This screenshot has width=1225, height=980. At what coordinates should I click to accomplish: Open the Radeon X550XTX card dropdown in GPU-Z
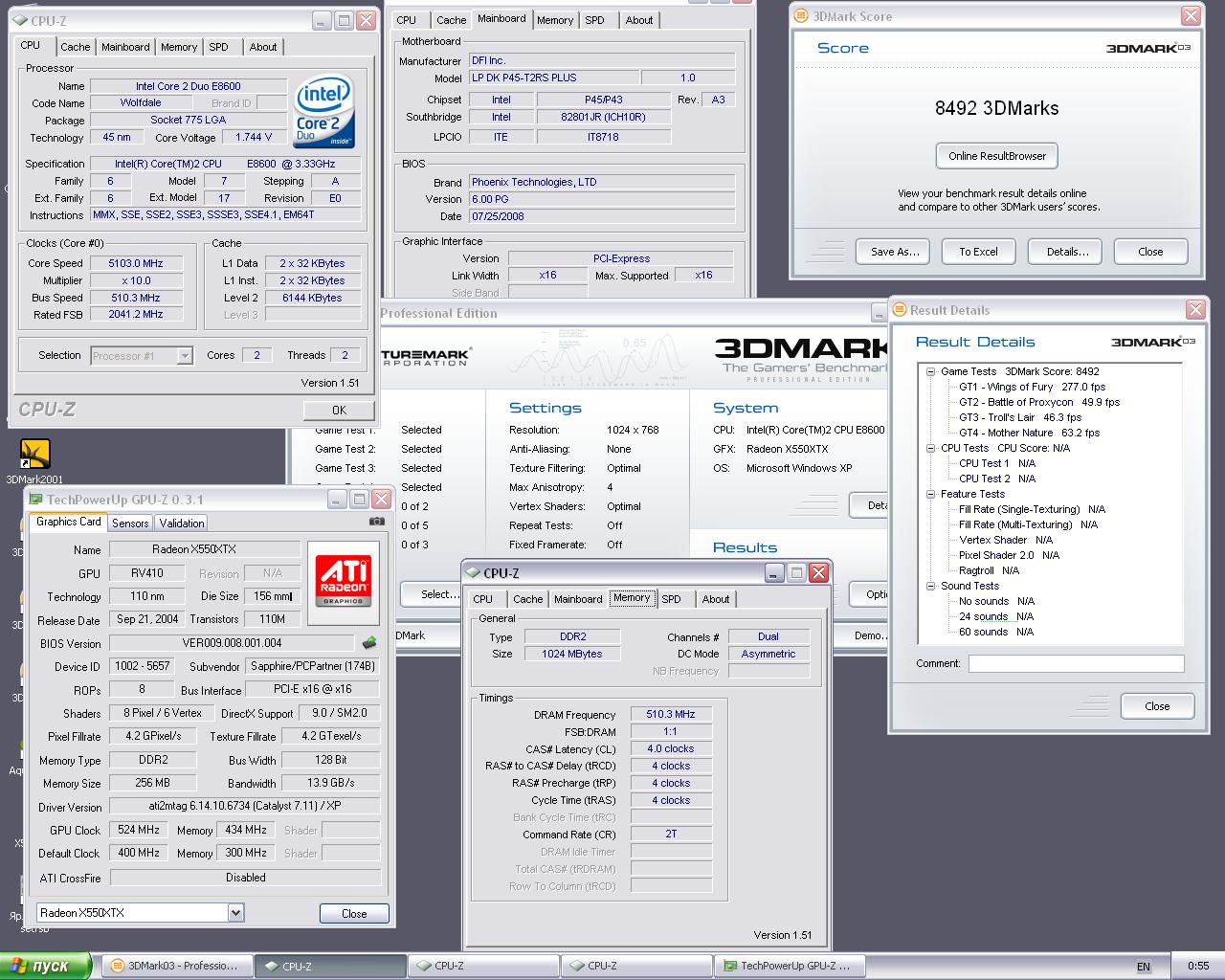(x=235, y=913)
